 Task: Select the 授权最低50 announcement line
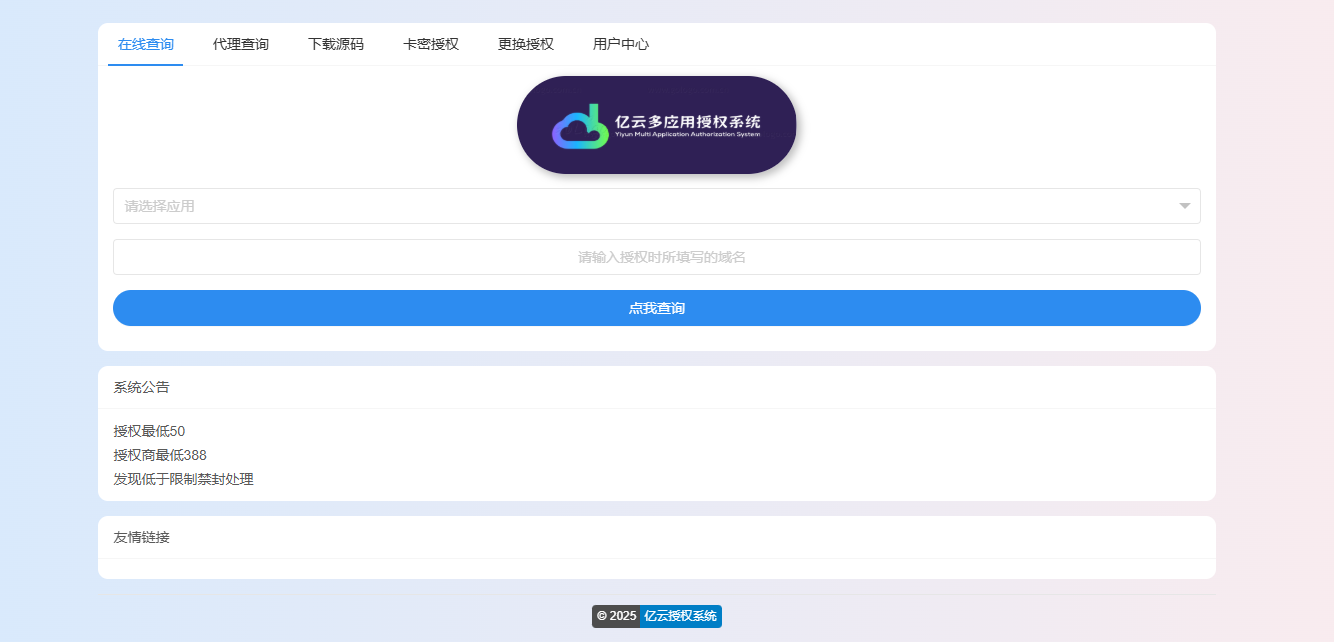tap(149, 431)
